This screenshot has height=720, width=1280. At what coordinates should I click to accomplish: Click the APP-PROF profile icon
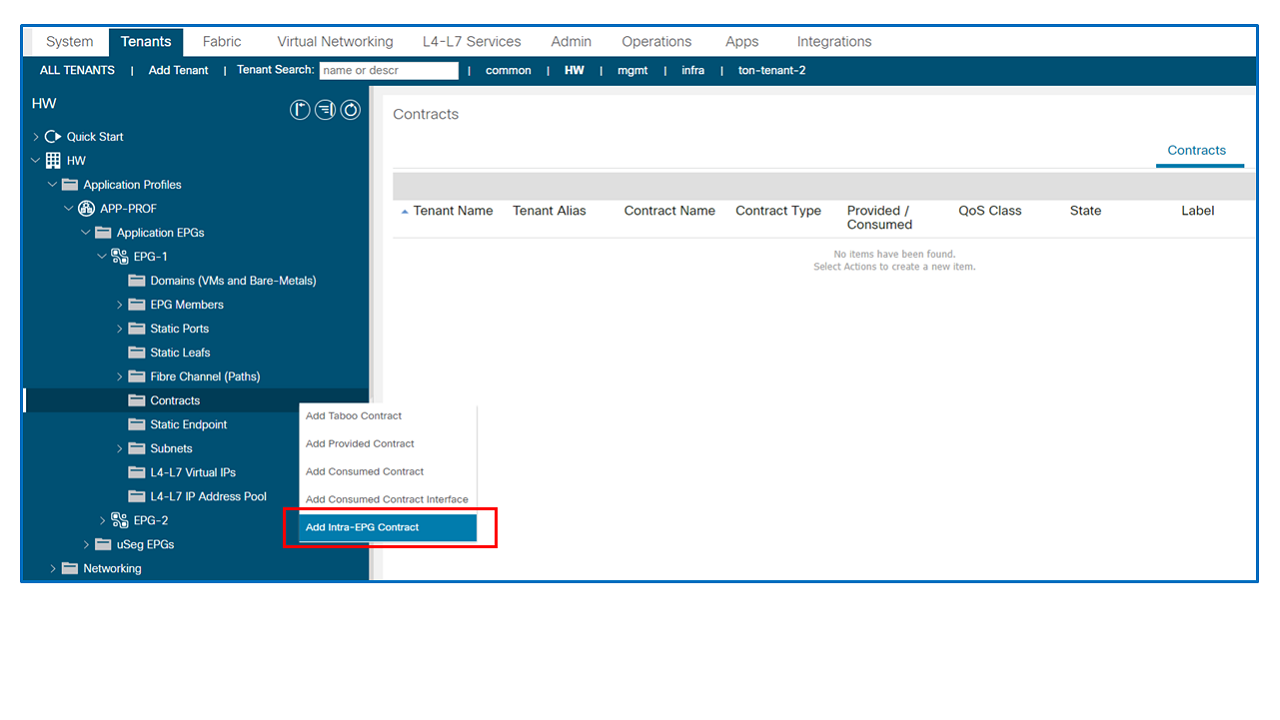(x=86, y=208)
